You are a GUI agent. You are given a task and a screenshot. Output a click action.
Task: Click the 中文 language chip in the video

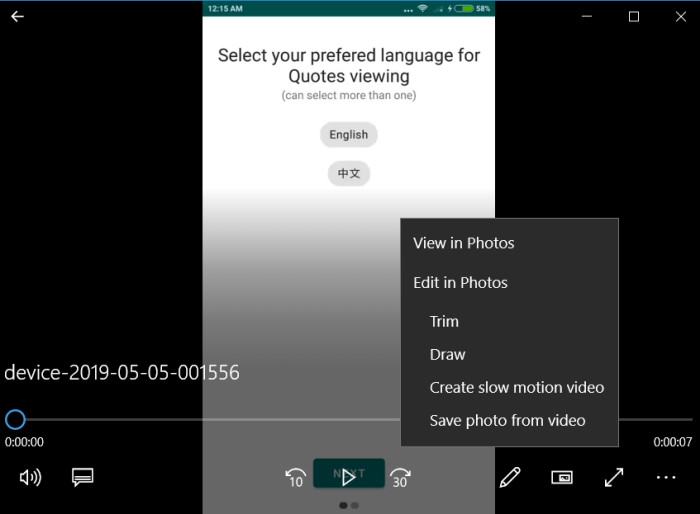pyautogui.click(x=349, y=173)
